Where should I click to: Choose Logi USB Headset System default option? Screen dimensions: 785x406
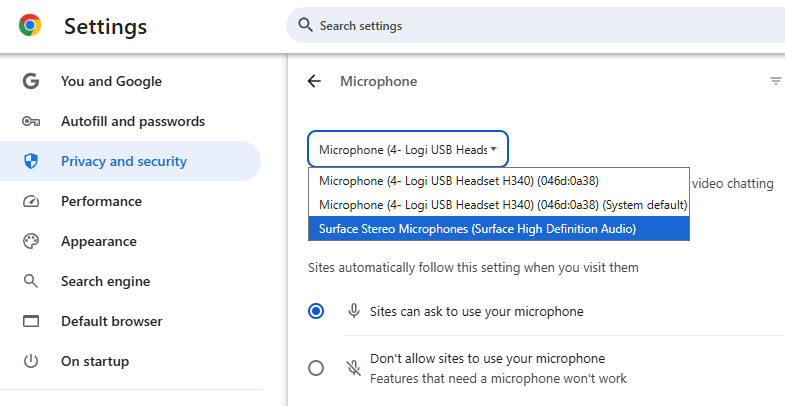(499, 205)
